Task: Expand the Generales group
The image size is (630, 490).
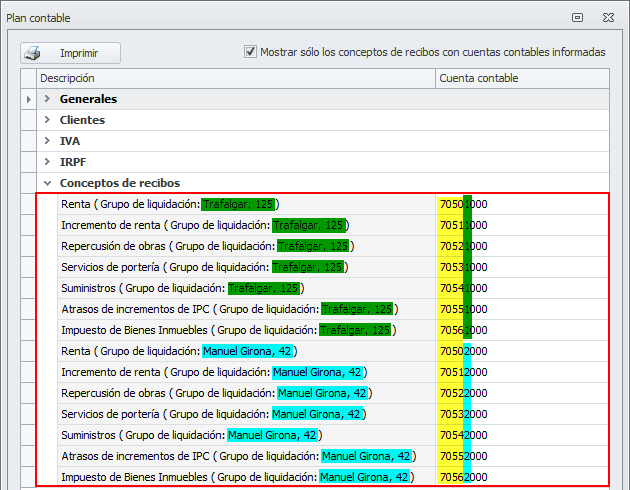Action: [x=47, y=99]
